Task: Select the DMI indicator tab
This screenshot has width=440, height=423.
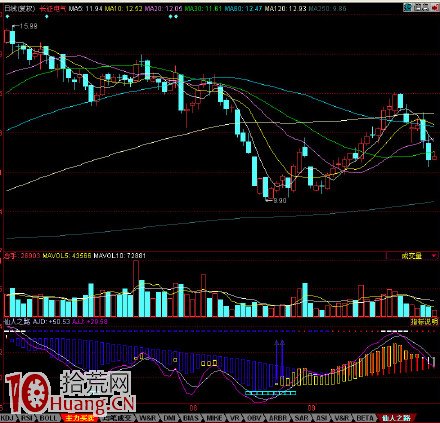Action: pos(170,418)
